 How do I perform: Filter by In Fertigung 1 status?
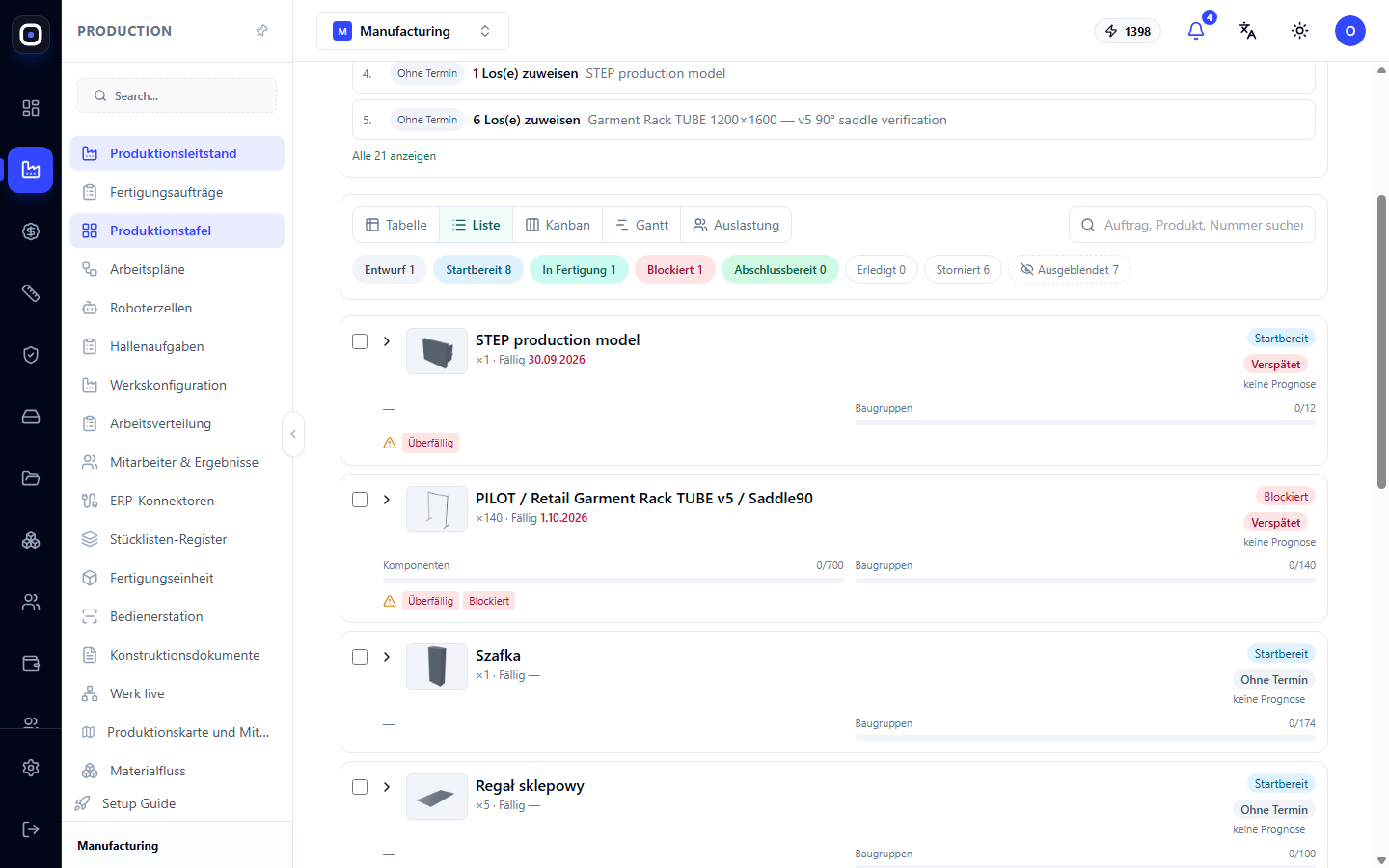pyautogui.click(x=579, y=270)
